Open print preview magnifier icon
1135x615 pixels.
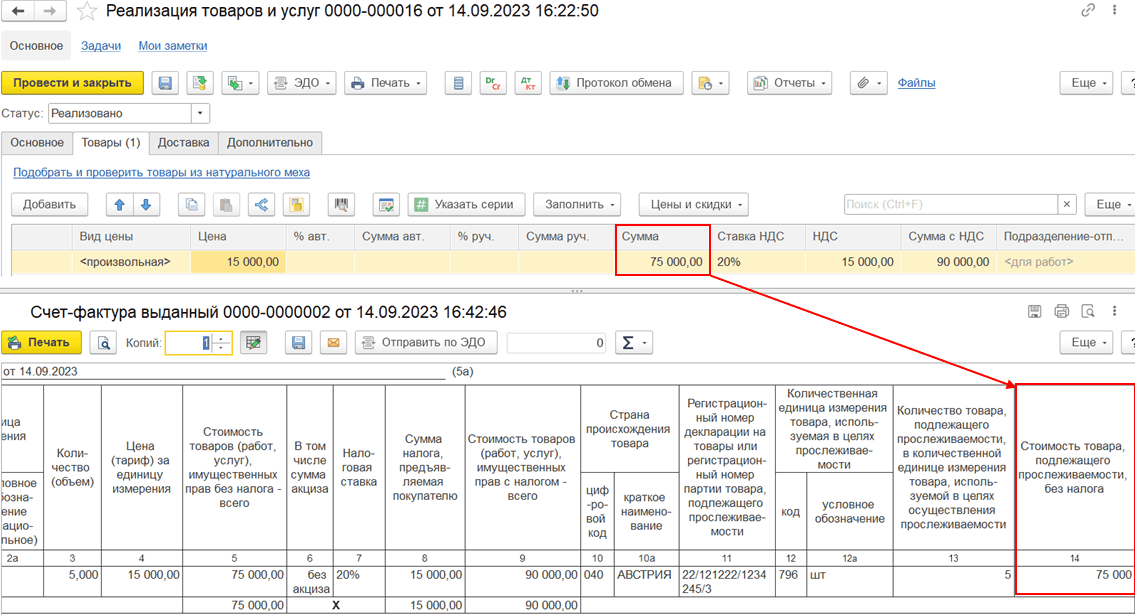point(103,343)
